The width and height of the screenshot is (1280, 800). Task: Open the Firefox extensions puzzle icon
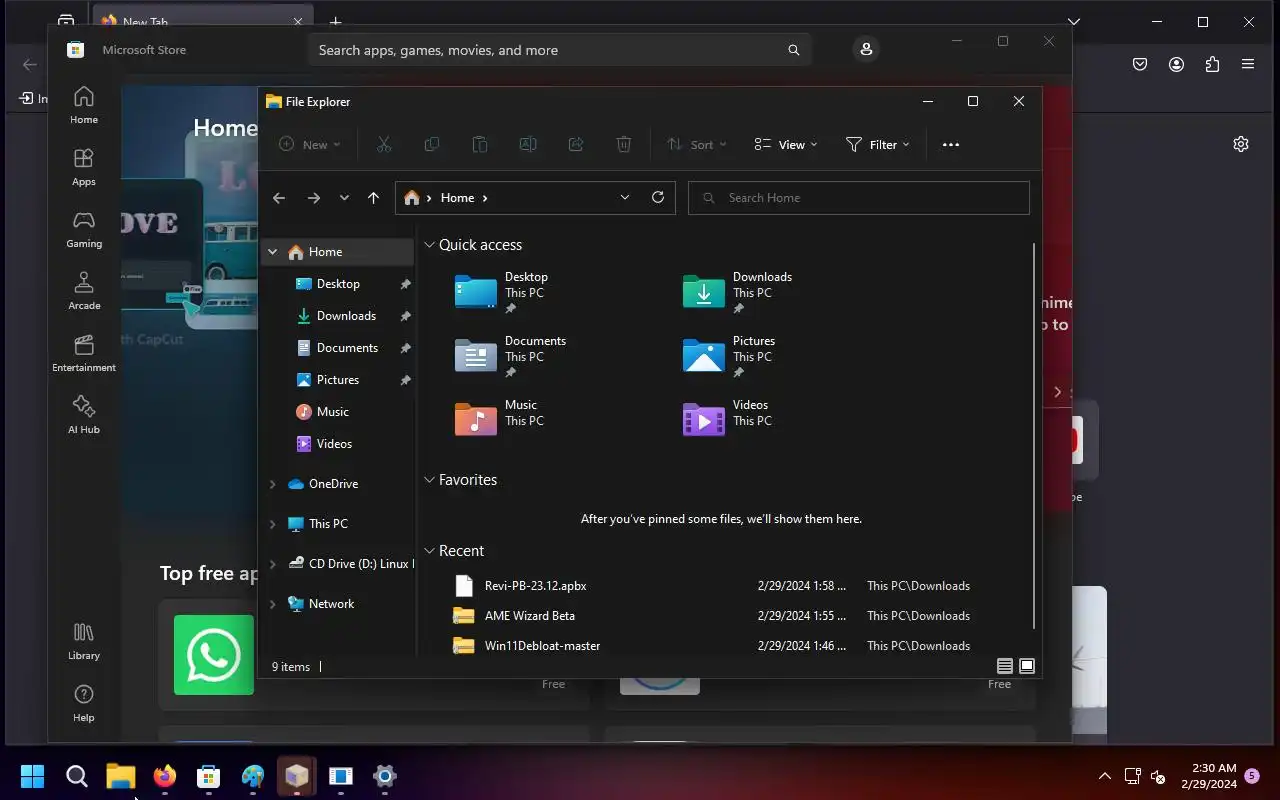(1212, 64)
